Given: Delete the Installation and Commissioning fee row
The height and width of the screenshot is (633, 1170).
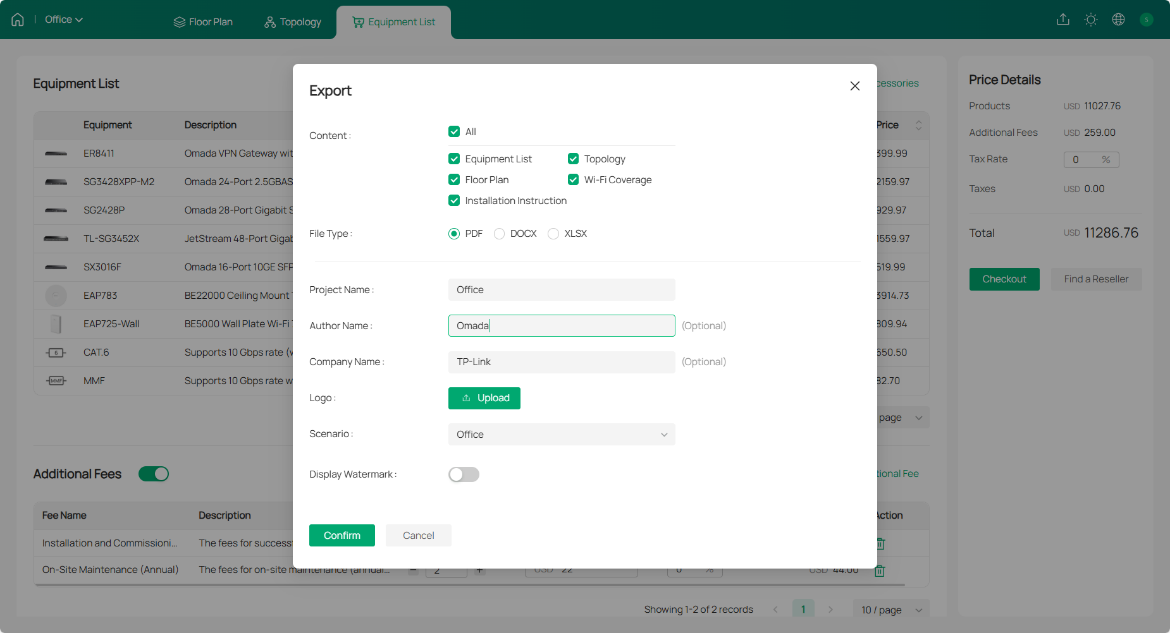Looking at the screenshot, I should pos(880,543).
